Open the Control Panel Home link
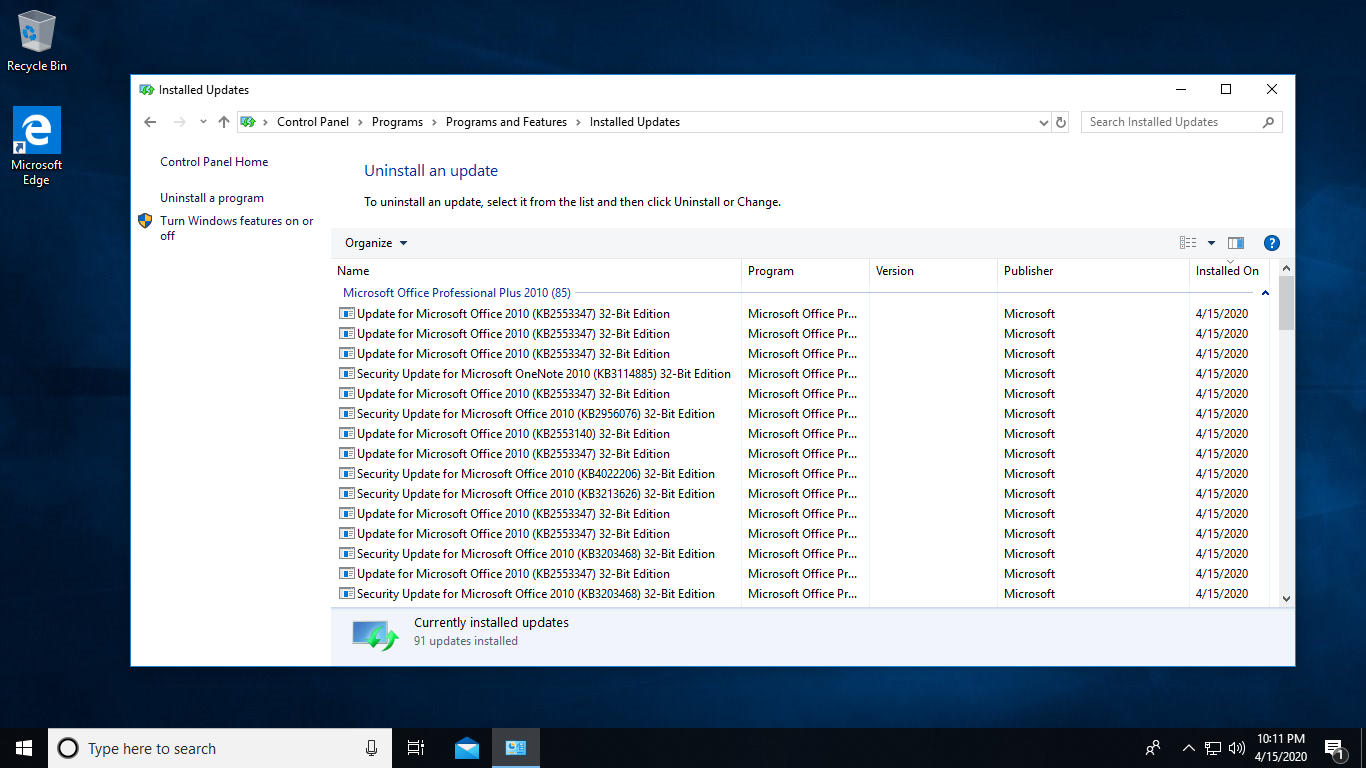The height and width of the screenshot is (768, 1366). click(214, 162)
